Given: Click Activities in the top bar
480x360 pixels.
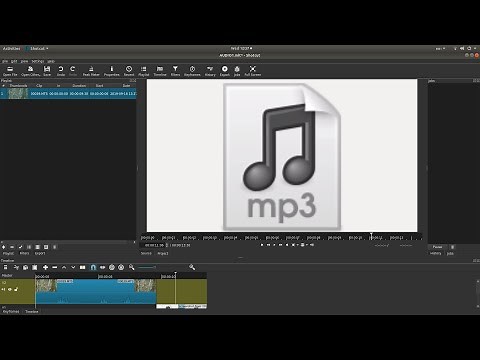Looking at the screenshot, I should pyautogui.click(x=12, y=49).
